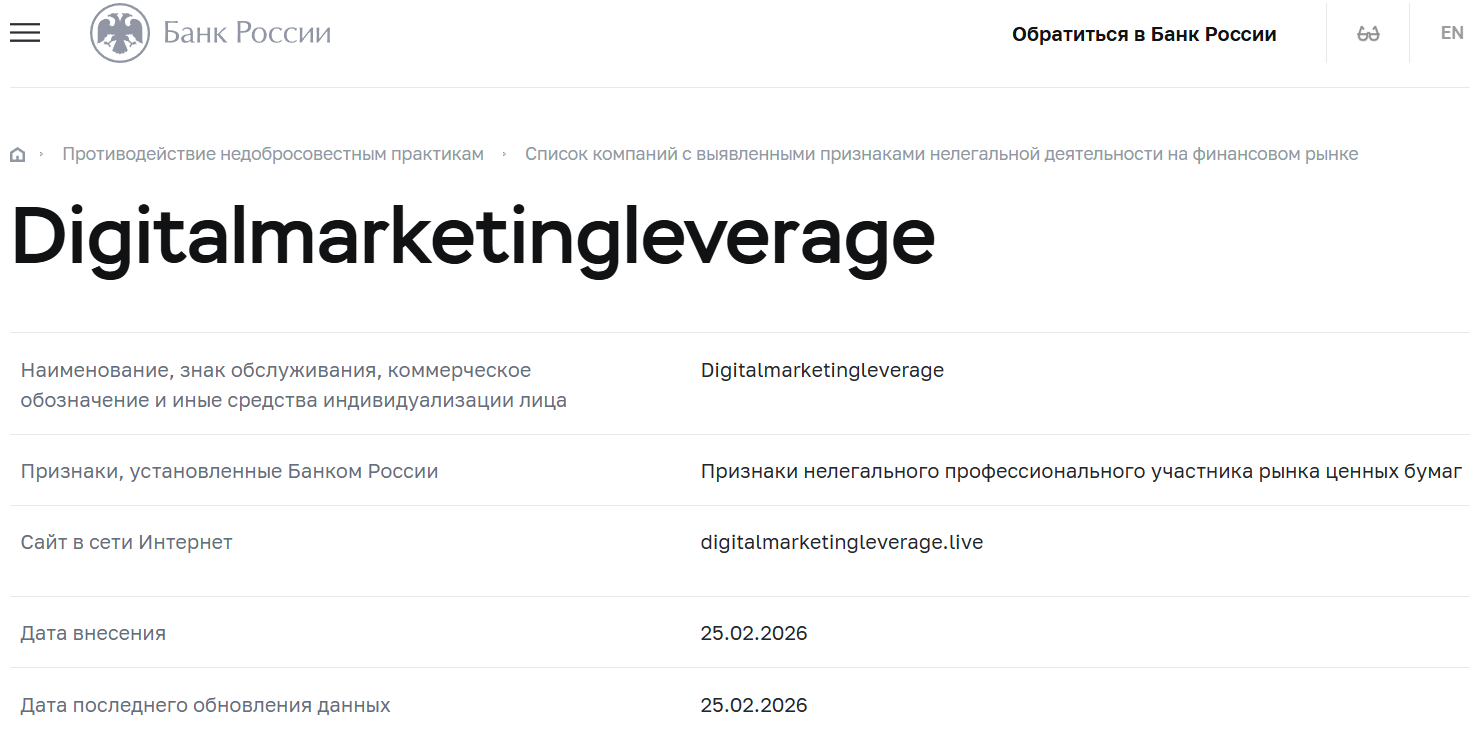Return to homepage via the breadcrumb house icon
The image size is (1470, 738).
[17, 153]
